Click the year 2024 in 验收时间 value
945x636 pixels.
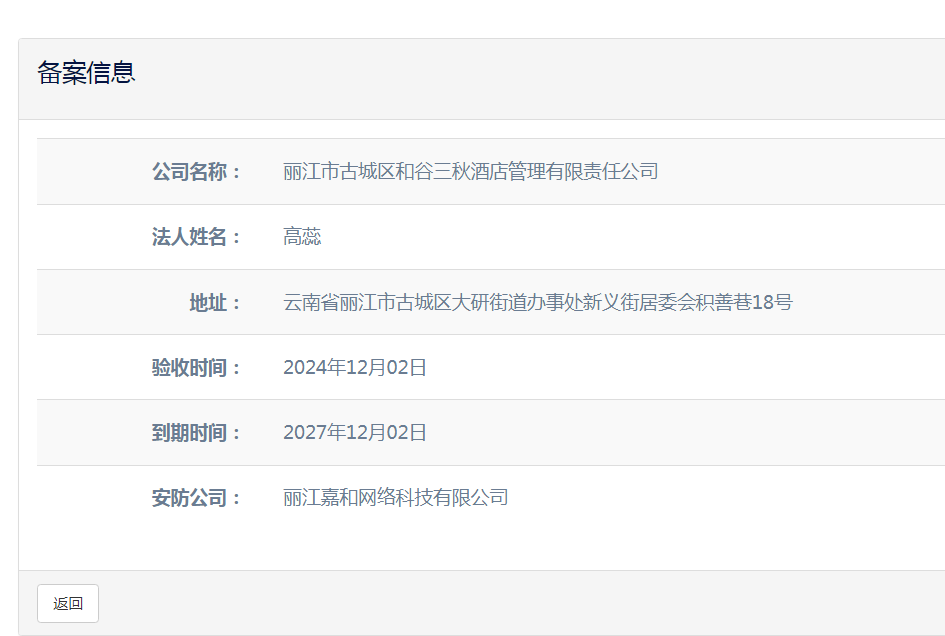pyautogui.click(x=303, y=368)
